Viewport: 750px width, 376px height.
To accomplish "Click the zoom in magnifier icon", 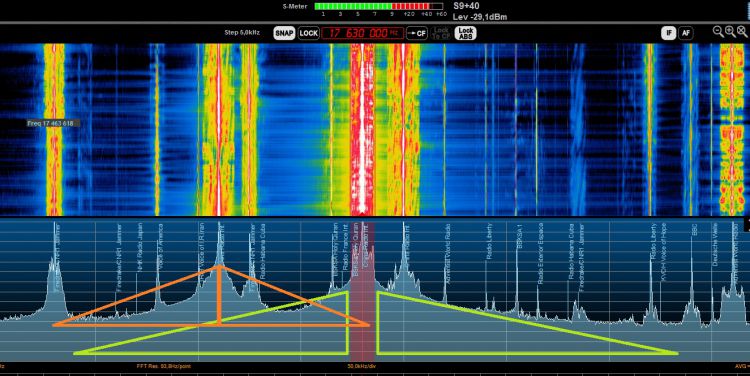I will point(730,32).
